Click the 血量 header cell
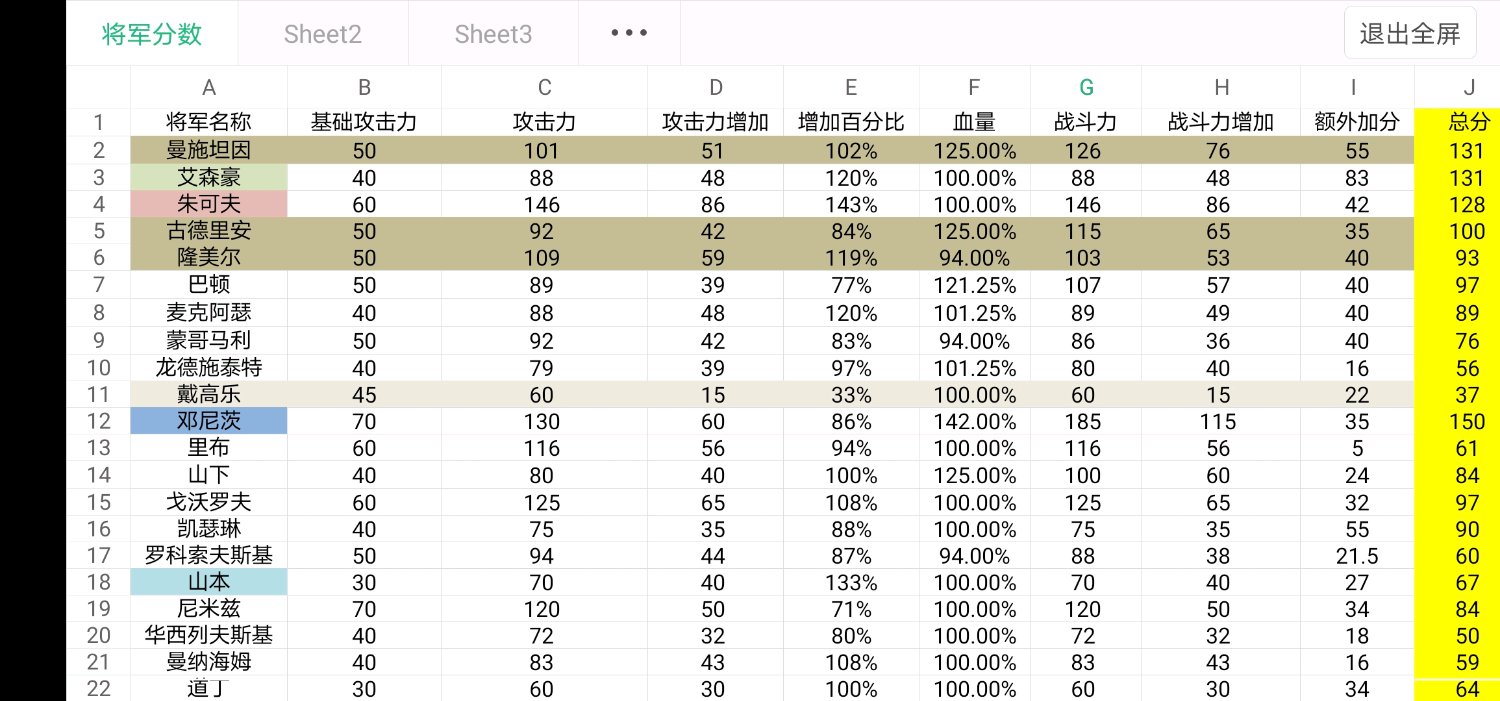The image size is (1500, 701). 975,123
